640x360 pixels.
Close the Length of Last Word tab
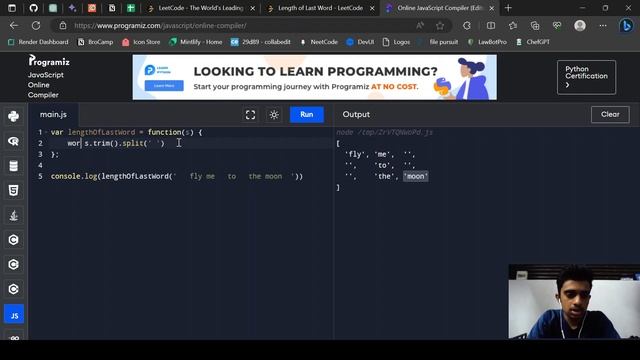pyautogui.click(x=372, y=8)
